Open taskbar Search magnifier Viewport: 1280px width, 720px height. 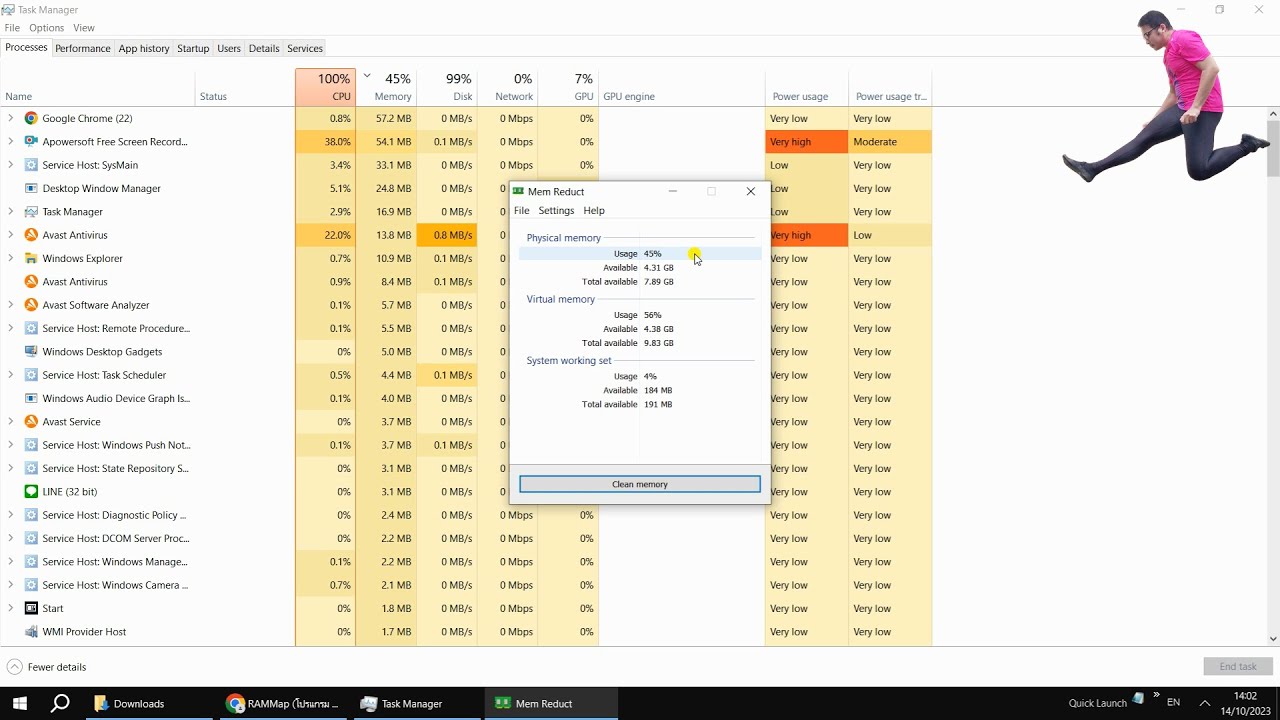coord(60,703)
